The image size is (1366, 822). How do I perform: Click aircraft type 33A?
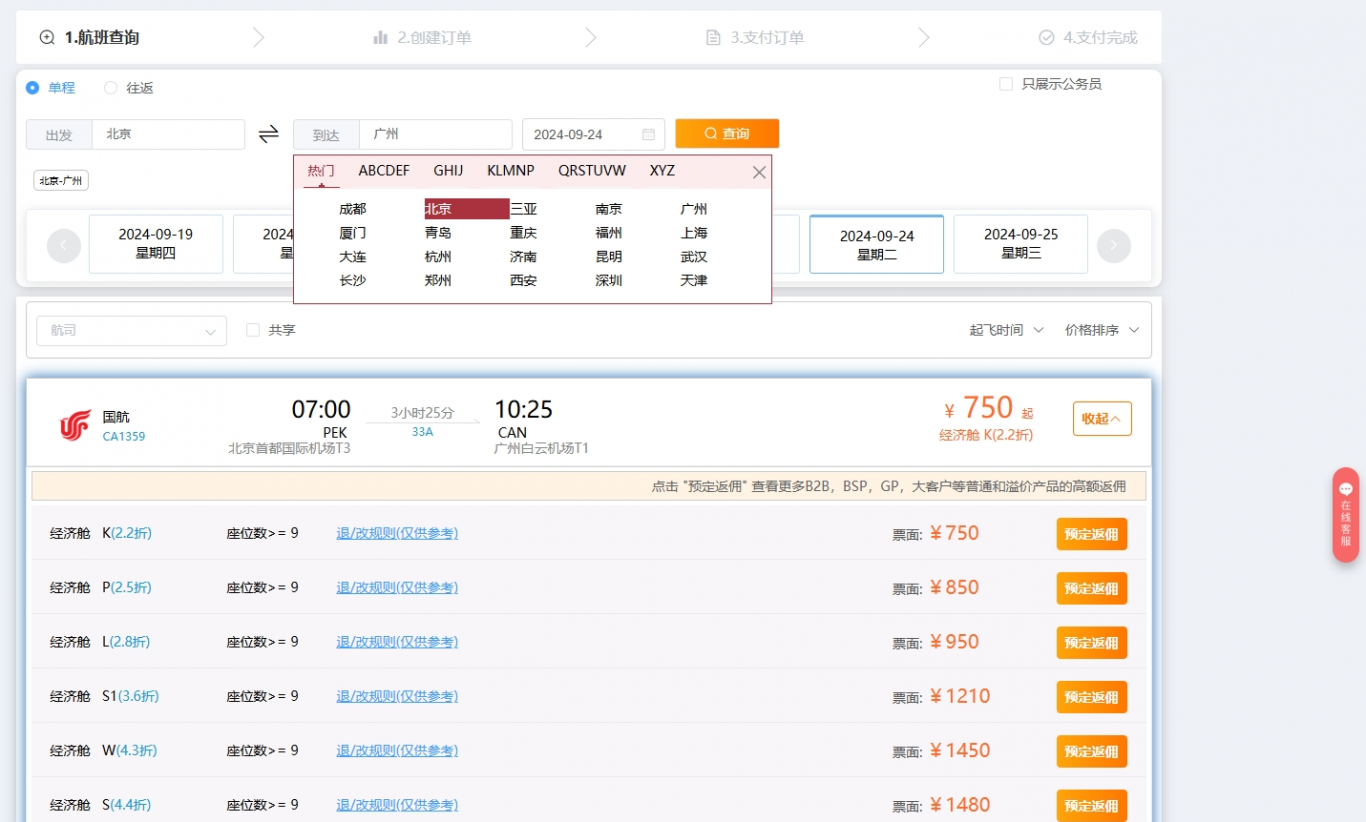422,432
